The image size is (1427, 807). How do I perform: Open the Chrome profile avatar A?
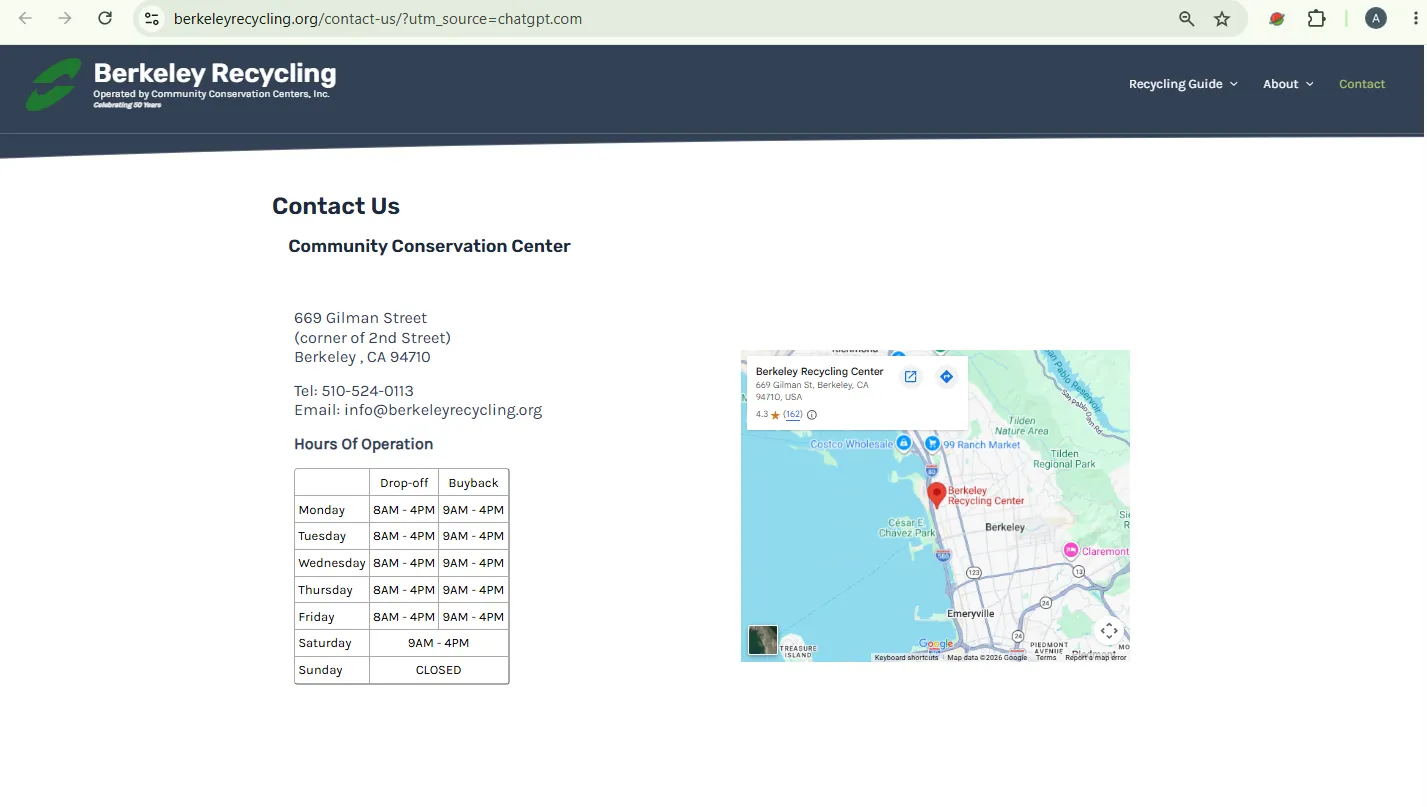pyautogui.click(x=1376, y=18)
